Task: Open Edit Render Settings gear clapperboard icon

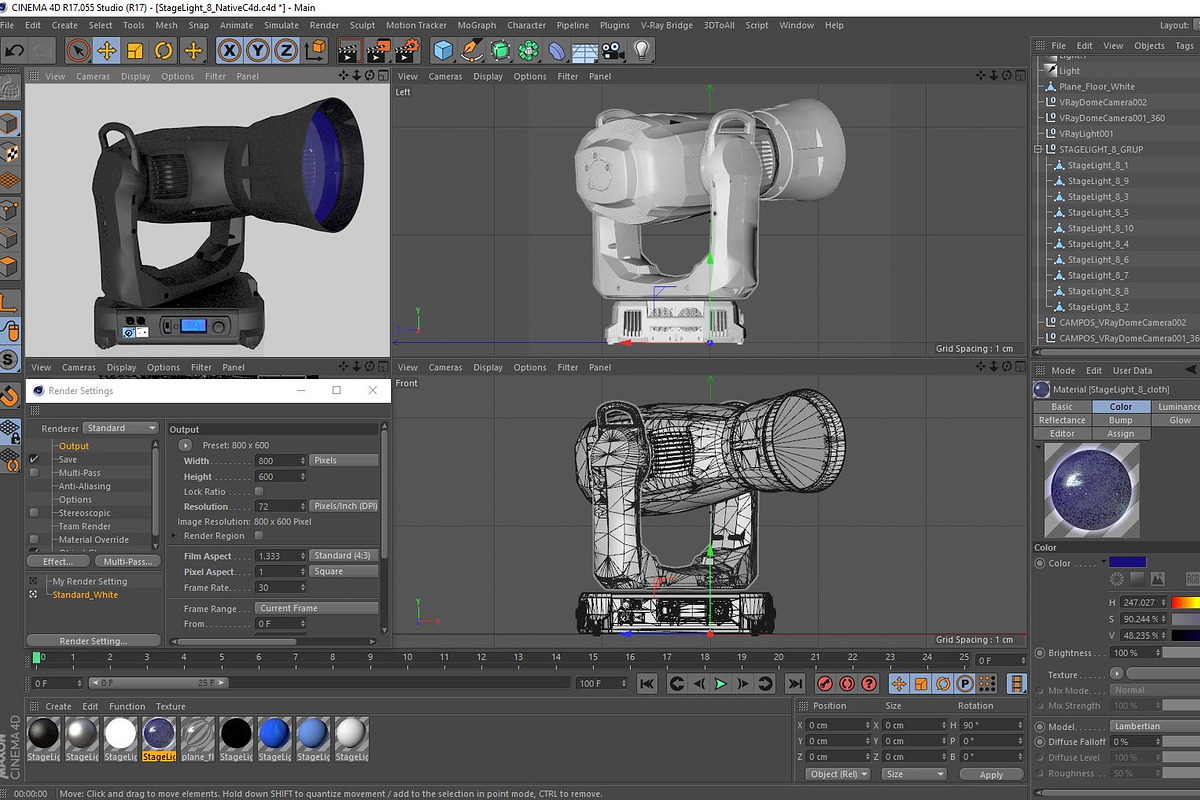Action: 407,50
